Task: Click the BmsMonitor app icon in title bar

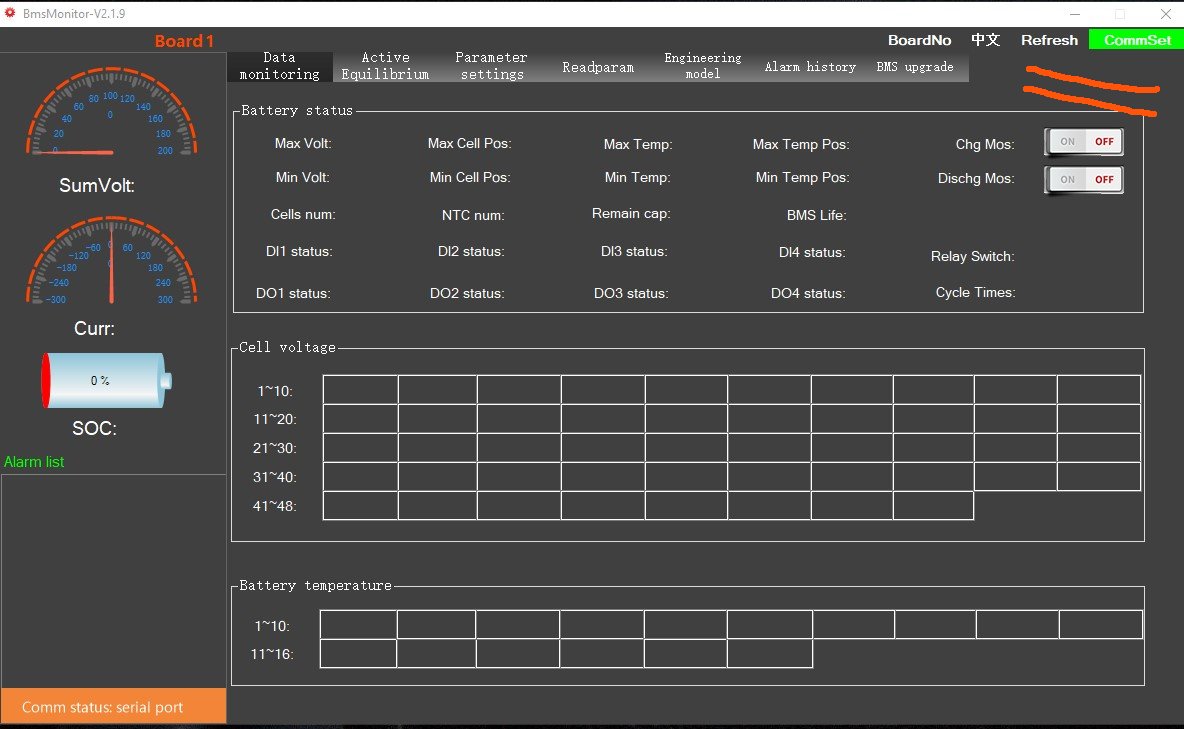Action: pos(11,14)
